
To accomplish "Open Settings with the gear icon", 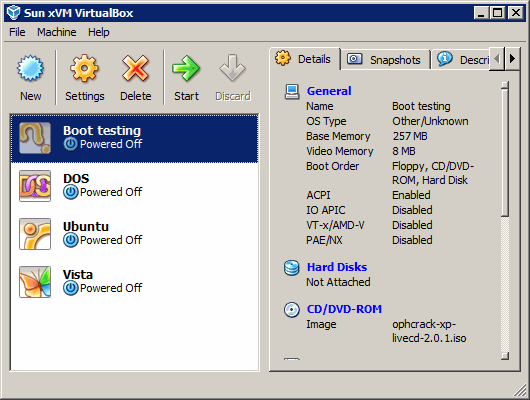I will click(85, 68).
